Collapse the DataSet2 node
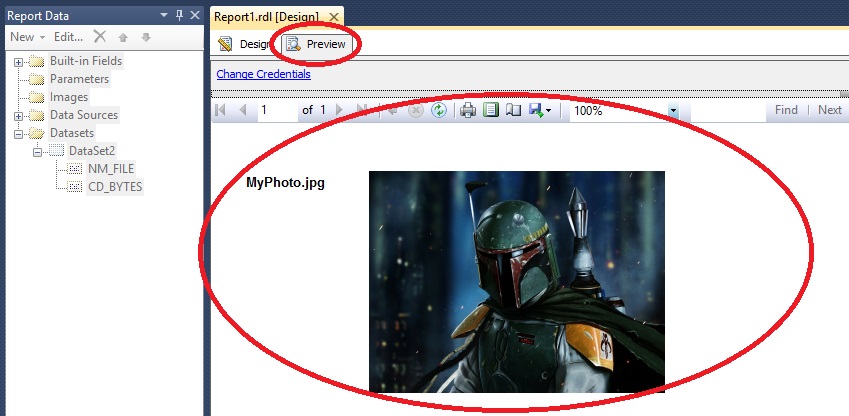849x416 pixels. [x=37, y=152]
